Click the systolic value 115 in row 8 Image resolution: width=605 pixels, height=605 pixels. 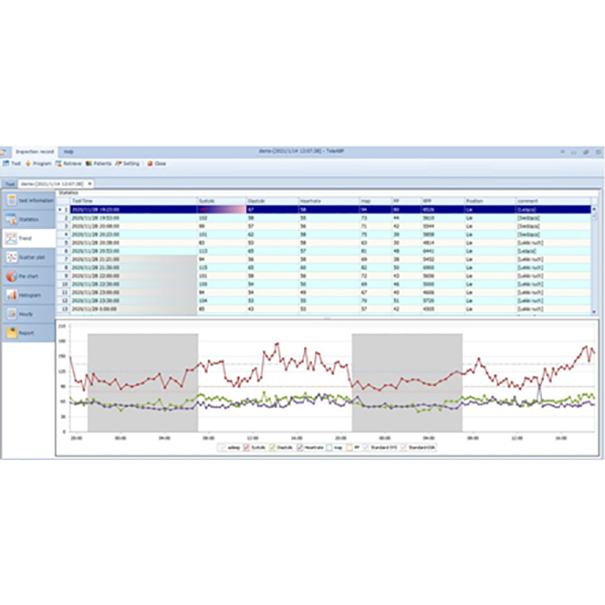coord(203,267)
